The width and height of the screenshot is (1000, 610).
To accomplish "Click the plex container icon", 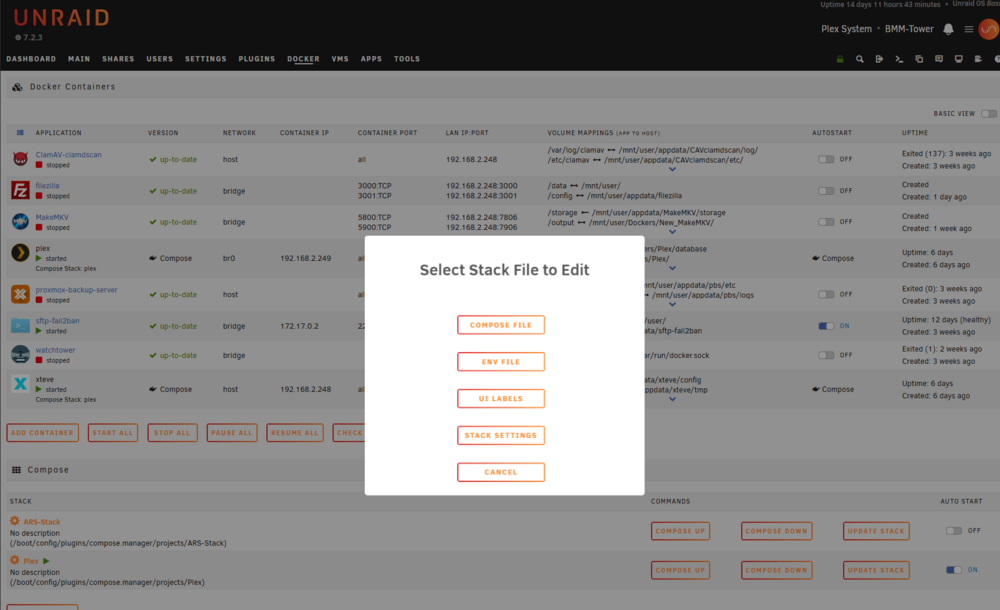I will tap(20, 253).
